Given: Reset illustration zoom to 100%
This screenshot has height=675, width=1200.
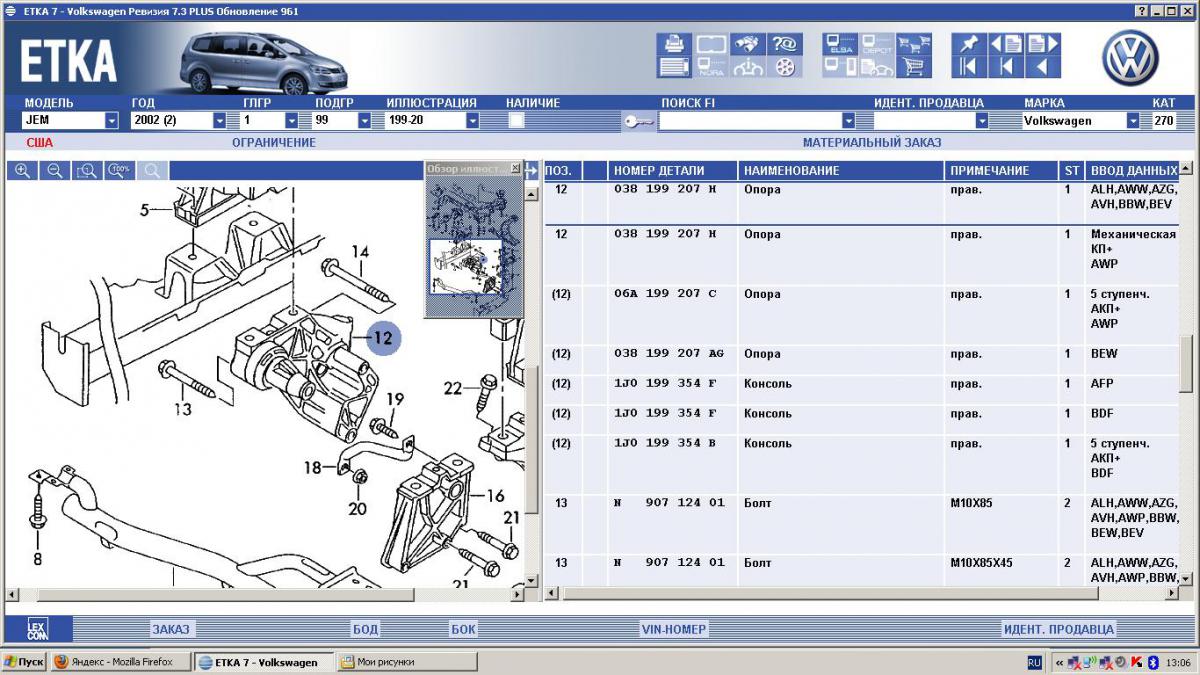Looking at the screenshot, I should (120, 171).
